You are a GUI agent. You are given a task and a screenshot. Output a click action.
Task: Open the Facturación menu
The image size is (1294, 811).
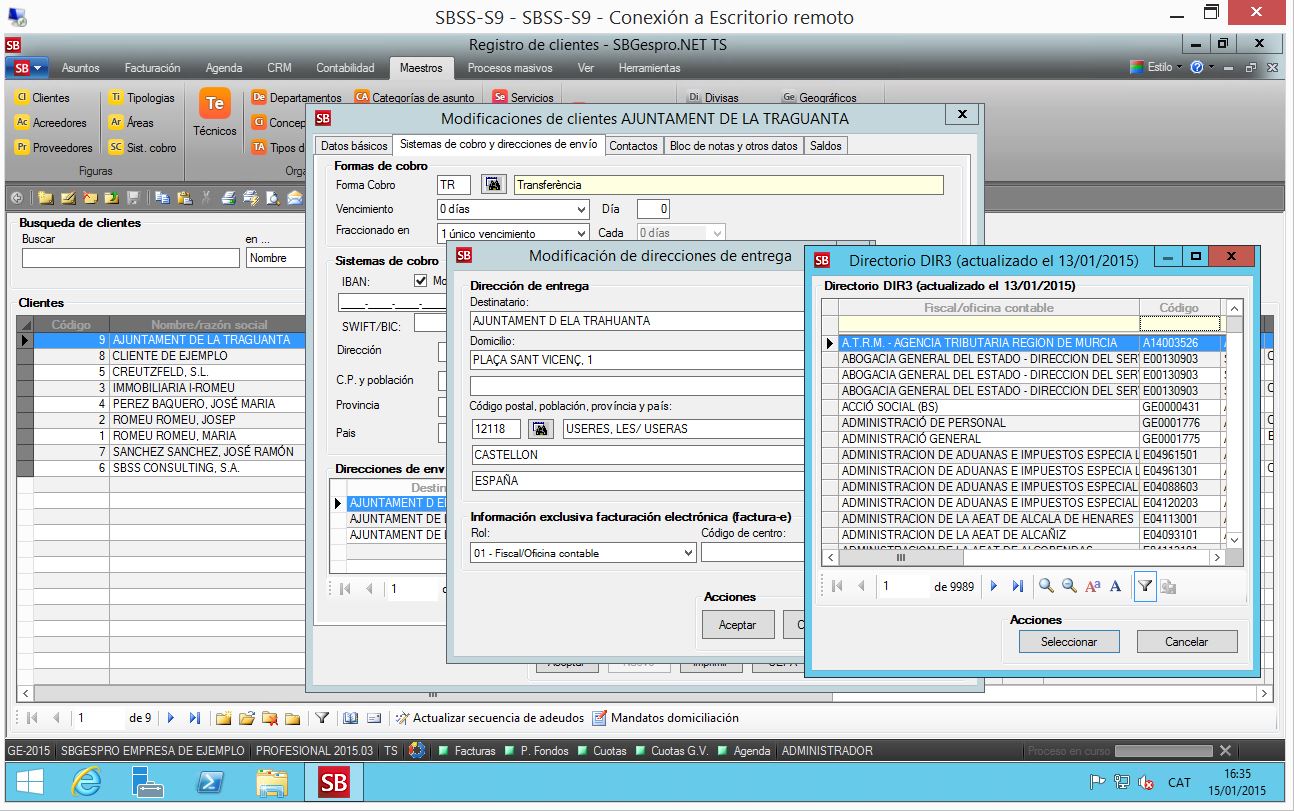(152, 68)
